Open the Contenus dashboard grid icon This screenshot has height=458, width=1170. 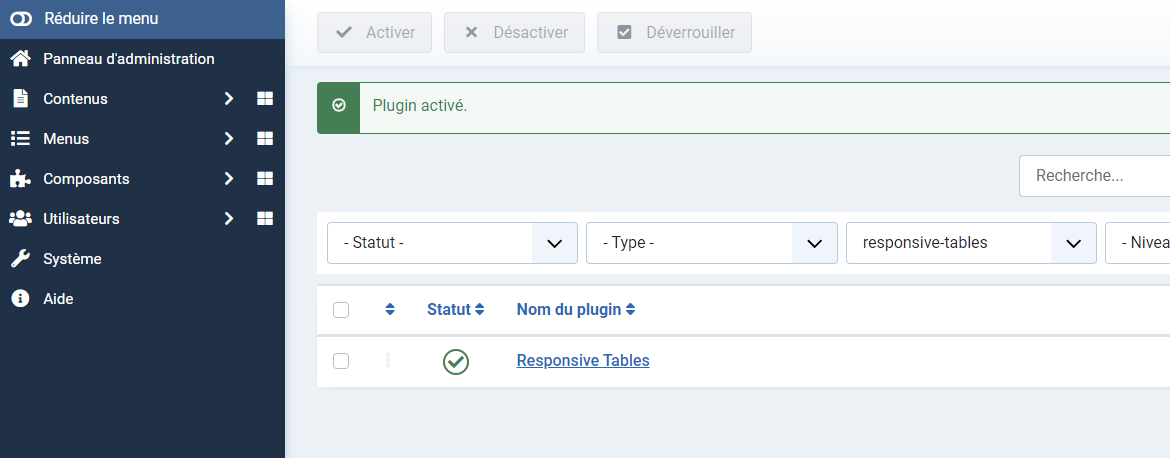coord(265,98)
